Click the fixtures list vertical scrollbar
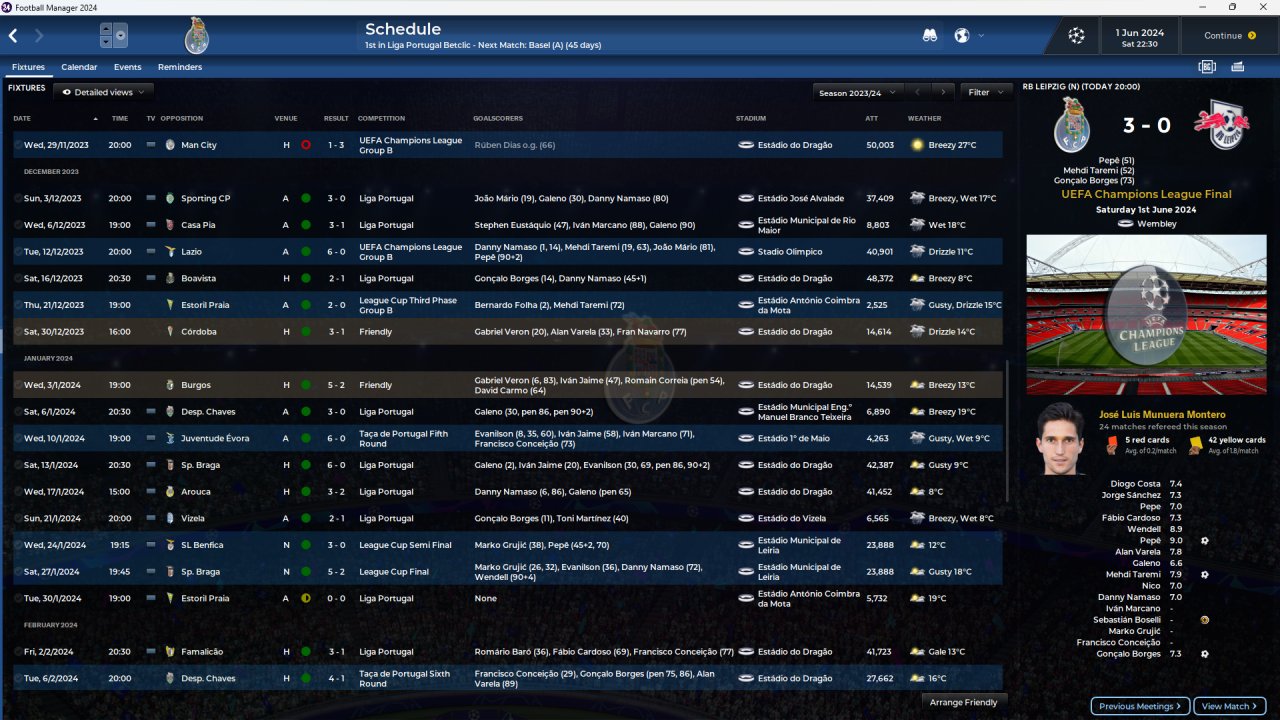Screen dimensions: 1280x720 pos(1007,430)
